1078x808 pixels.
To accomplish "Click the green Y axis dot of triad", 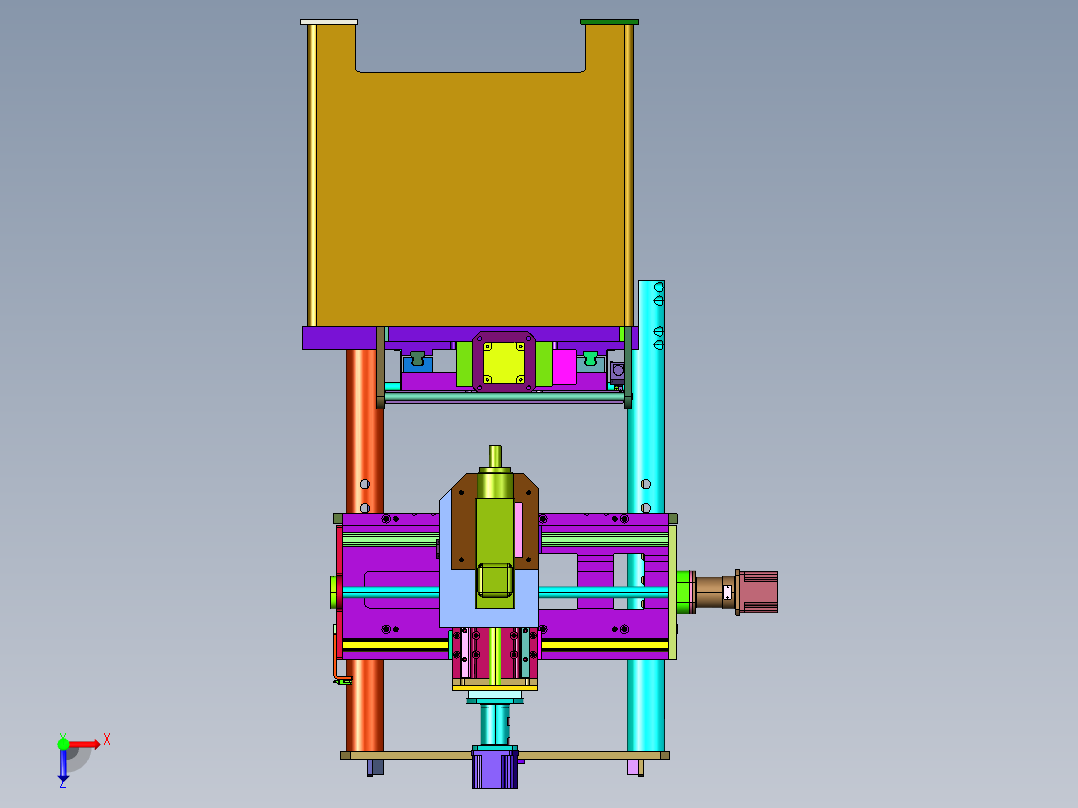I will pos(63,744).
